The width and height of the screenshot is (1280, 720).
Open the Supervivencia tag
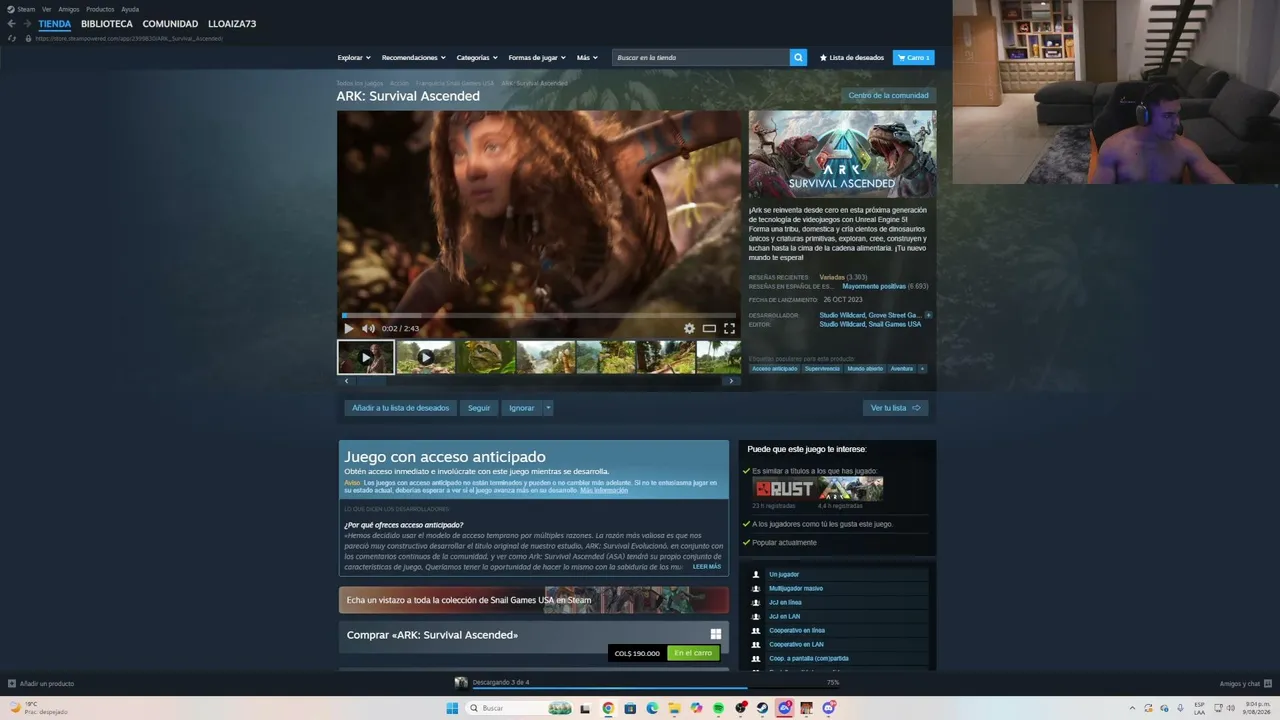(x=823, y=369)
